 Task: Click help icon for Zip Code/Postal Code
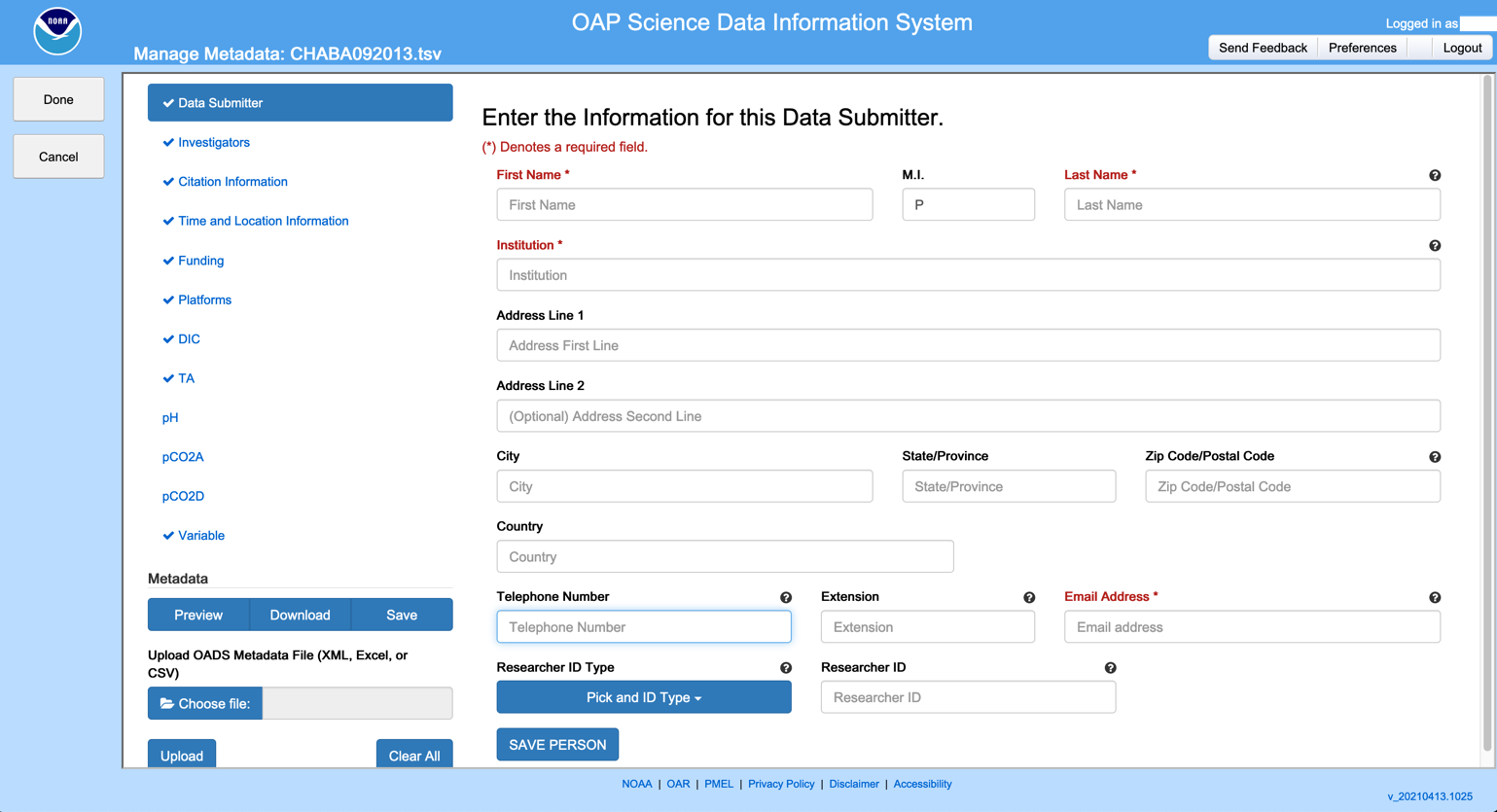tap(1434, 457)
